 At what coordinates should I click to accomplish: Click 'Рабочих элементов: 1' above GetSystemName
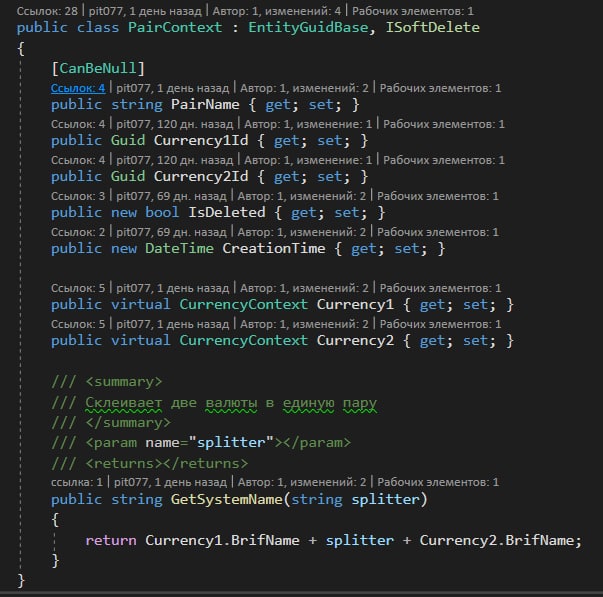[x=438, y=482]
